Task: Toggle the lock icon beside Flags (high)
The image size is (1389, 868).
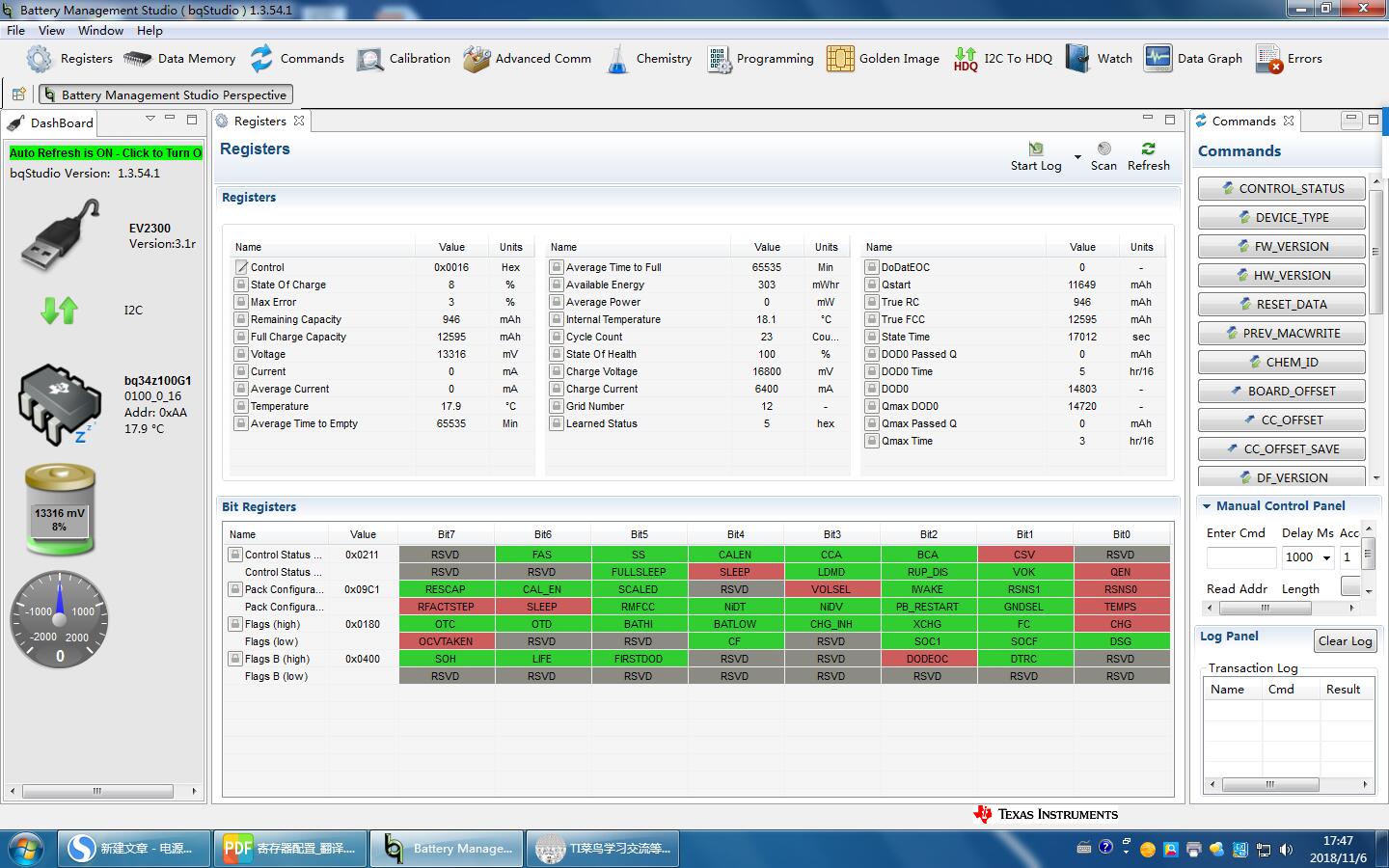Action: (x=234, y=624)
